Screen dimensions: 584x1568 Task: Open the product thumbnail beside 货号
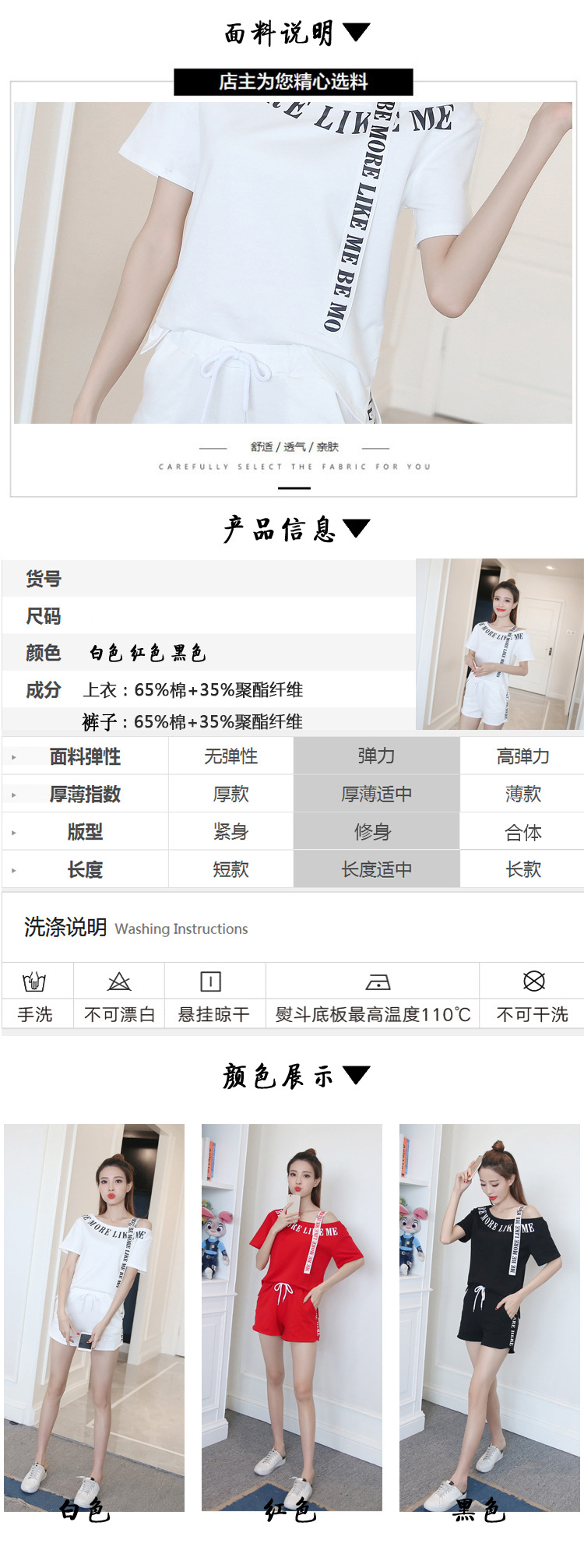click(x=499, y=644)
